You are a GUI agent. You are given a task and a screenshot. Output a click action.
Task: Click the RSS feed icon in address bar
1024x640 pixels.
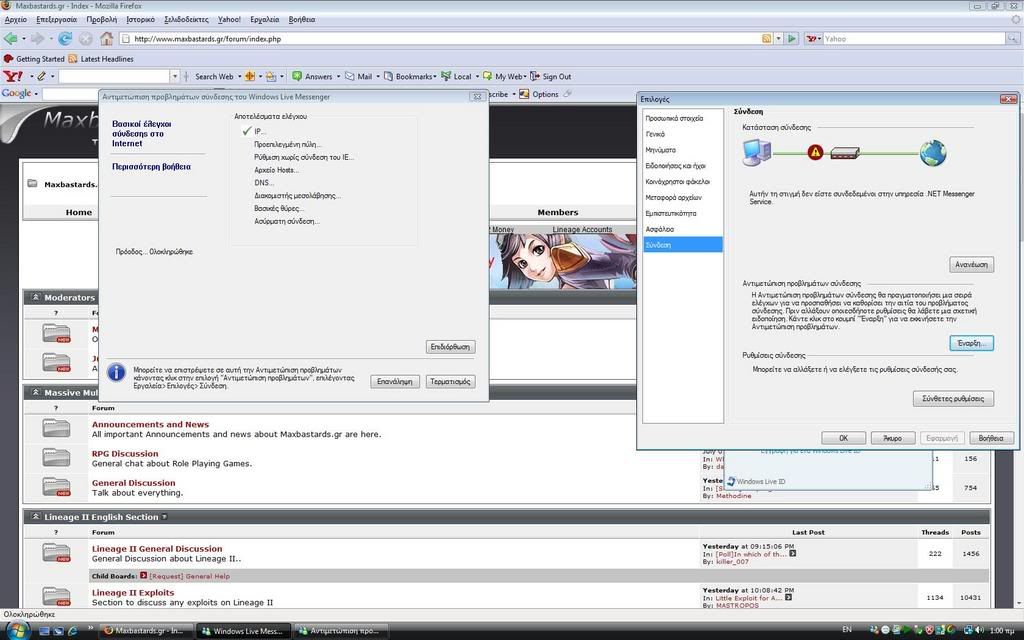tap(767, 39)
